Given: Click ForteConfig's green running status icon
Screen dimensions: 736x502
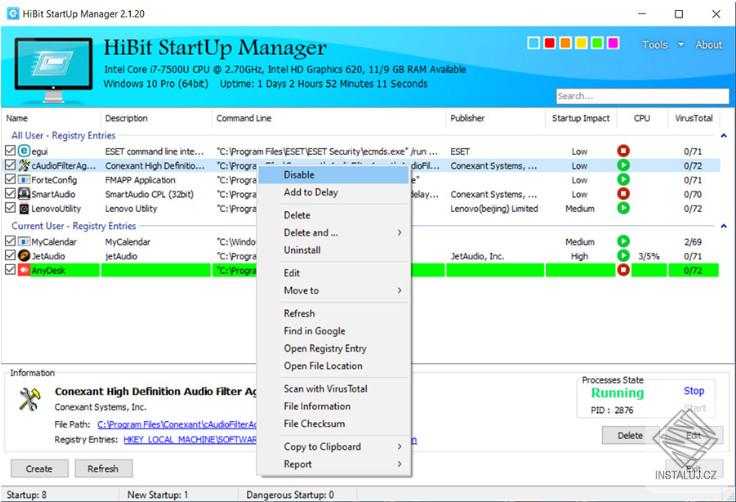Looking at the screenshot, I should (x=623, y=179).
